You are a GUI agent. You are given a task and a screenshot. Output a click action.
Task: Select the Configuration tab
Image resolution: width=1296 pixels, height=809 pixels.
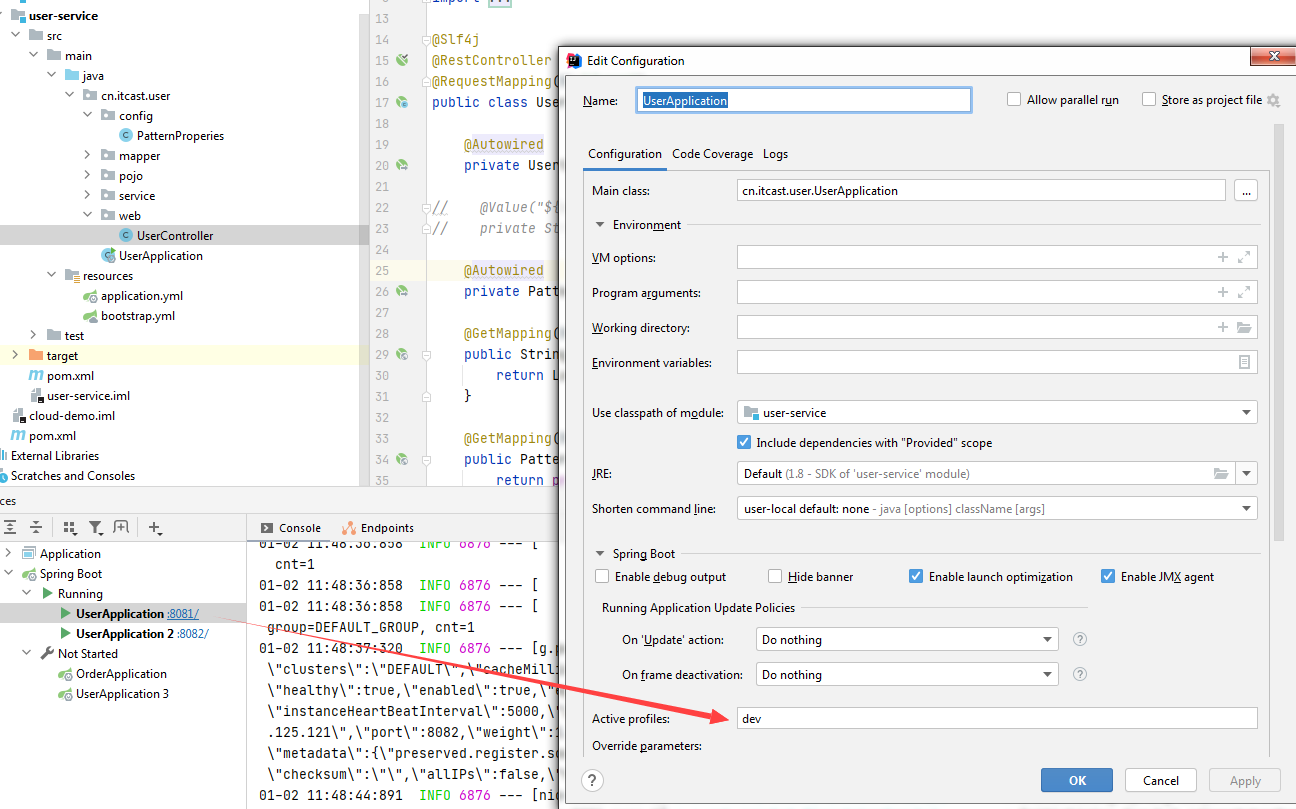coord(625,154)
